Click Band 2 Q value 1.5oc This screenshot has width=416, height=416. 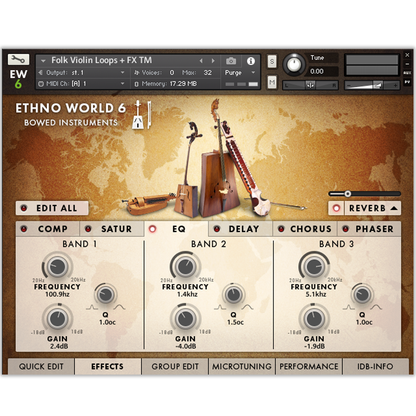235,322
